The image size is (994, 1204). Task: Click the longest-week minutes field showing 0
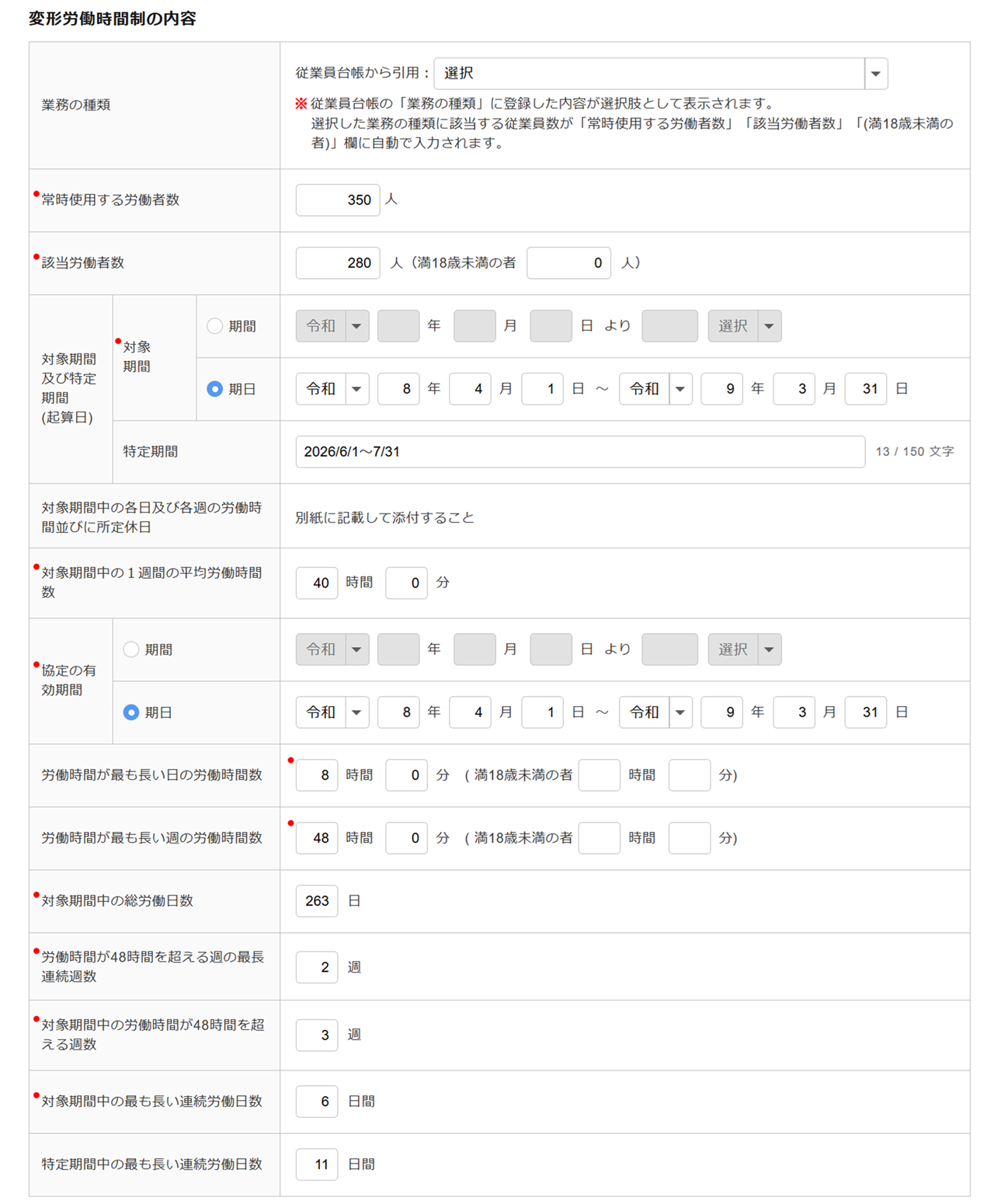pyautogui.click(x=407, y=838)
